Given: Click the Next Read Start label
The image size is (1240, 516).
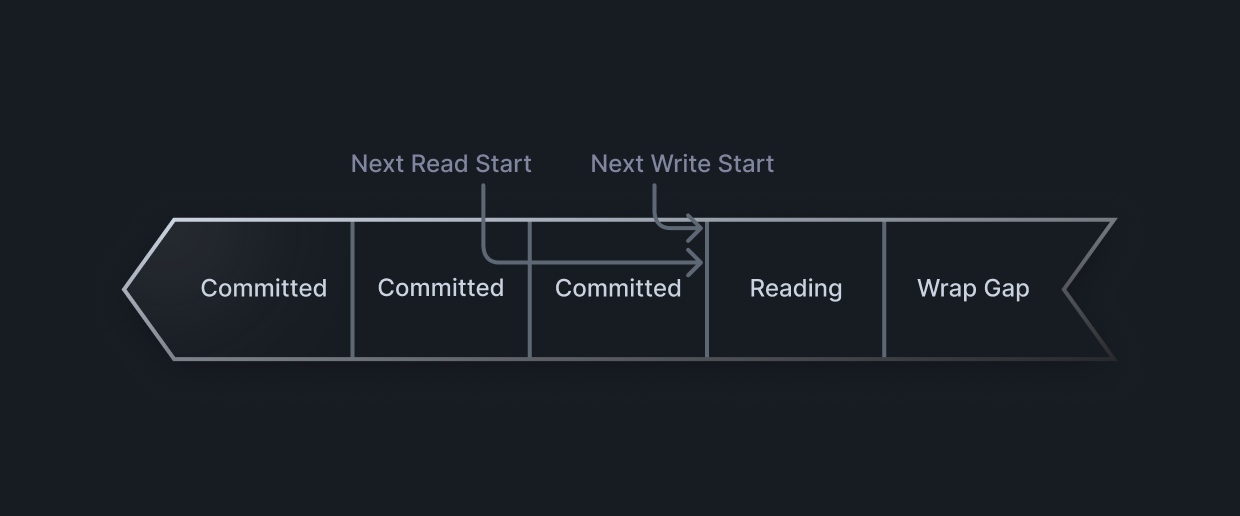Looking at the screenshot, I should tap(441, 164).
